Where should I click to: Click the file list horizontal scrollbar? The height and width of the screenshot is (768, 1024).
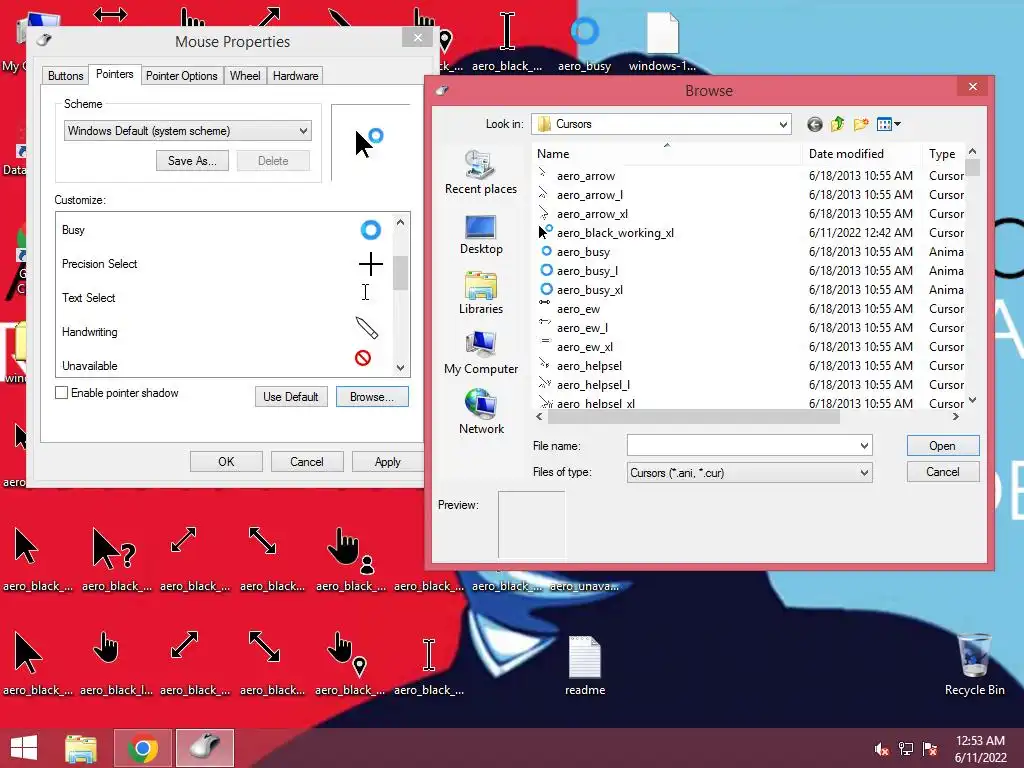click(x=694, y=417)
